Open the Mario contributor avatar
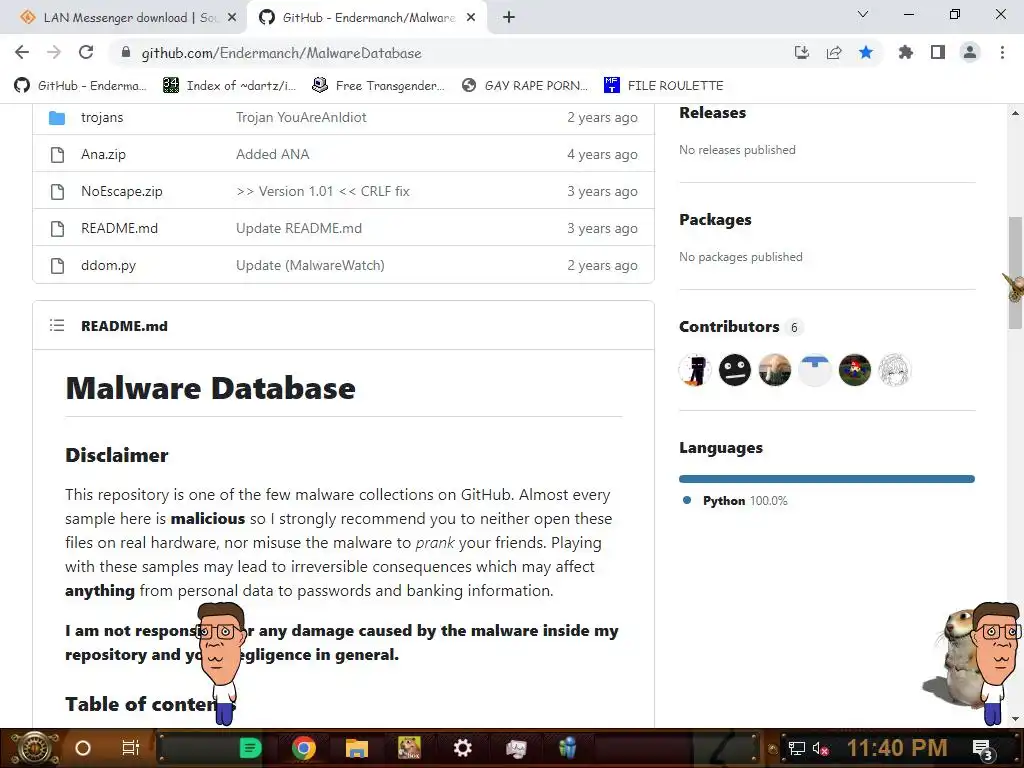Screen dimensions: 1024x768 854,370
